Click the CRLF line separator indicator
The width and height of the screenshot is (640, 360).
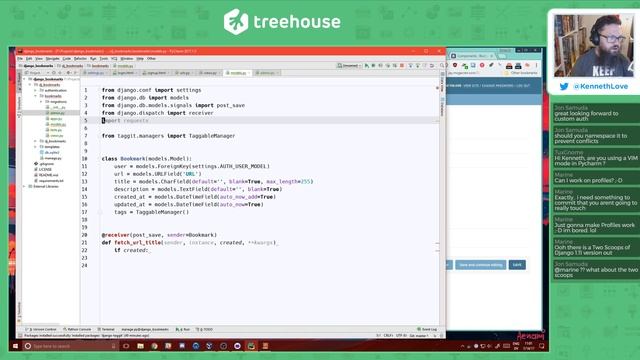tap(388, 336)
